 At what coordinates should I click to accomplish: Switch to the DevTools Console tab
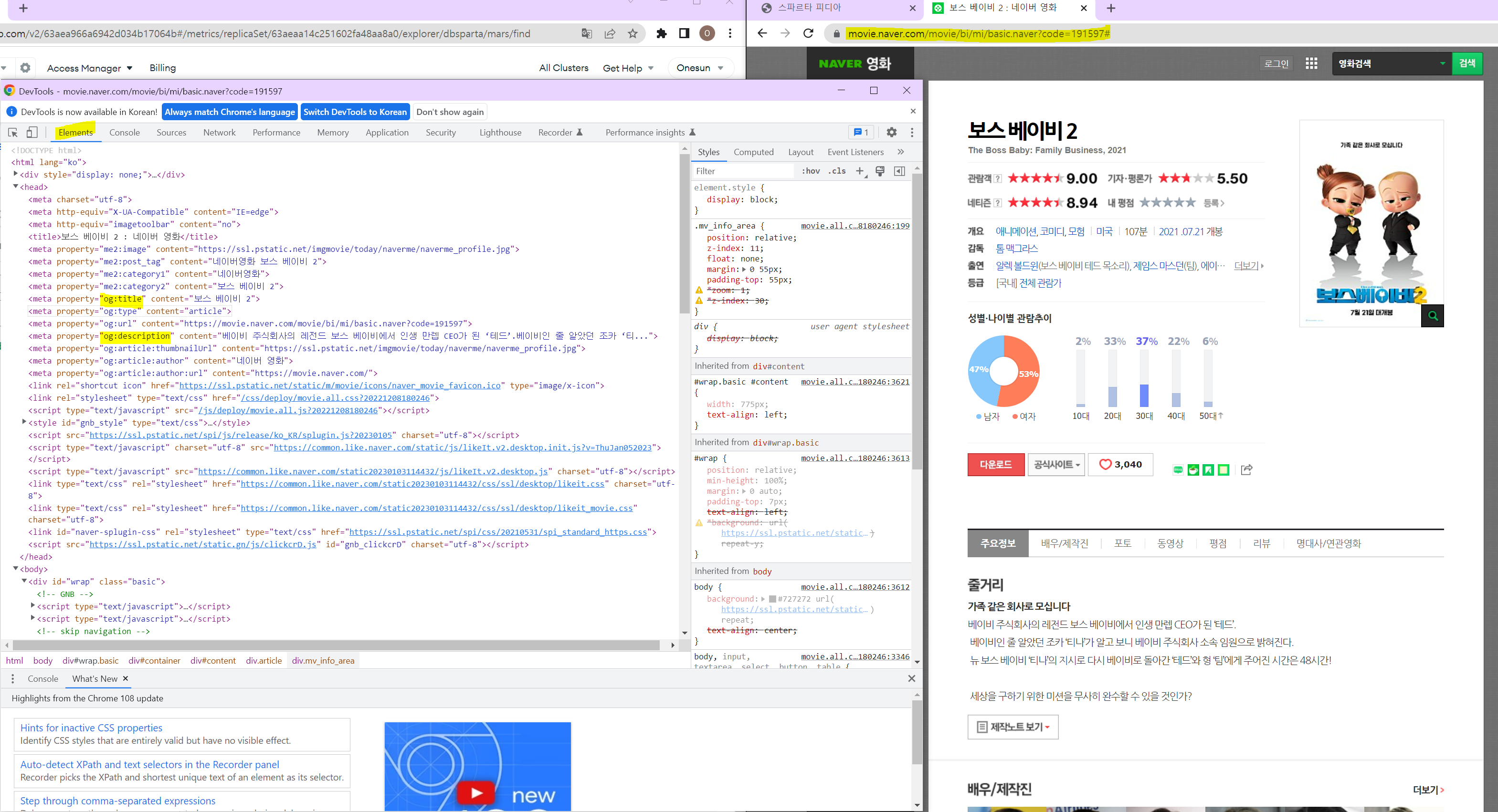click(125, 133)
